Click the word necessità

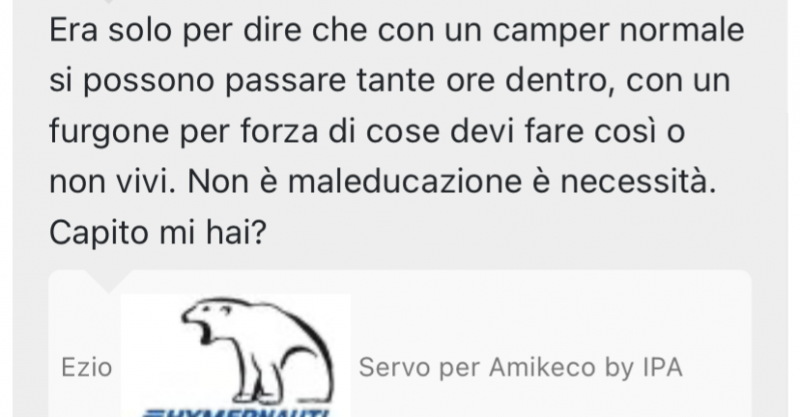pos(638,182)
